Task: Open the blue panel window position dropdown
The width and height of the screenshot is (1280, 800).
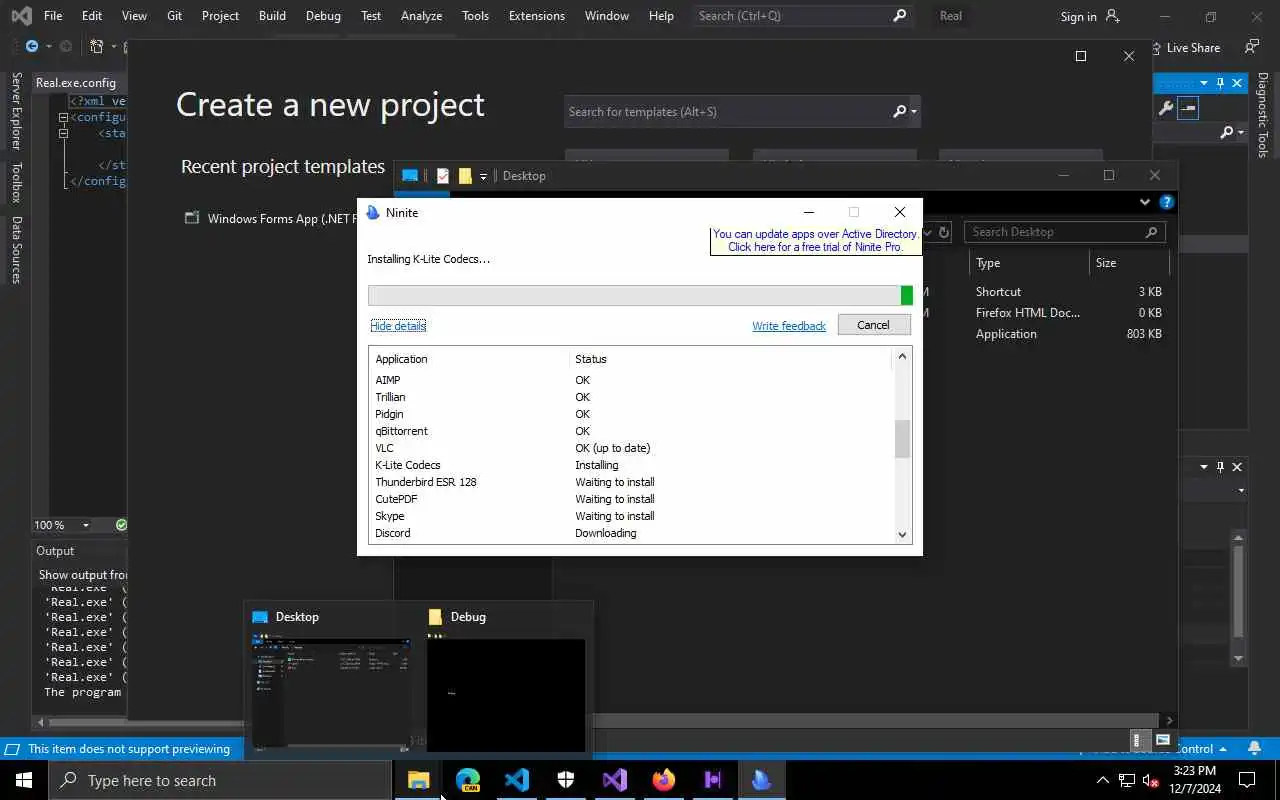Action: click(x=1204, y=83)
